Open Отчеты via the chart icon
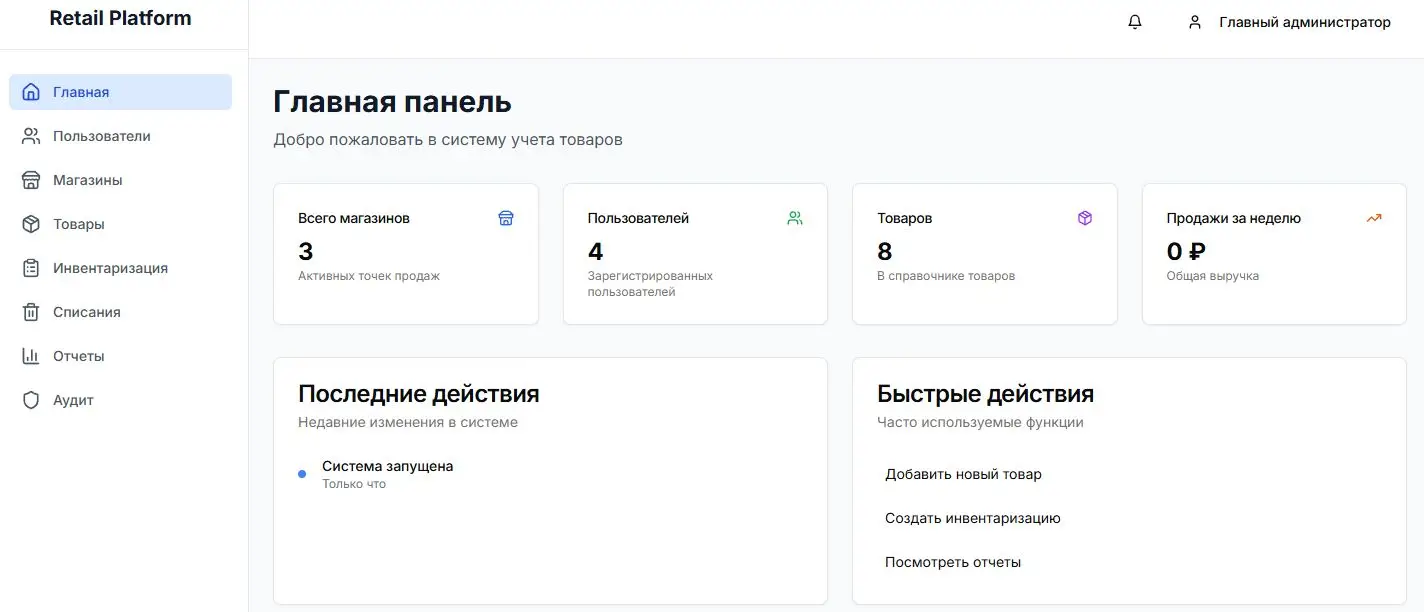1424x612 pixels. click(30, 356)
